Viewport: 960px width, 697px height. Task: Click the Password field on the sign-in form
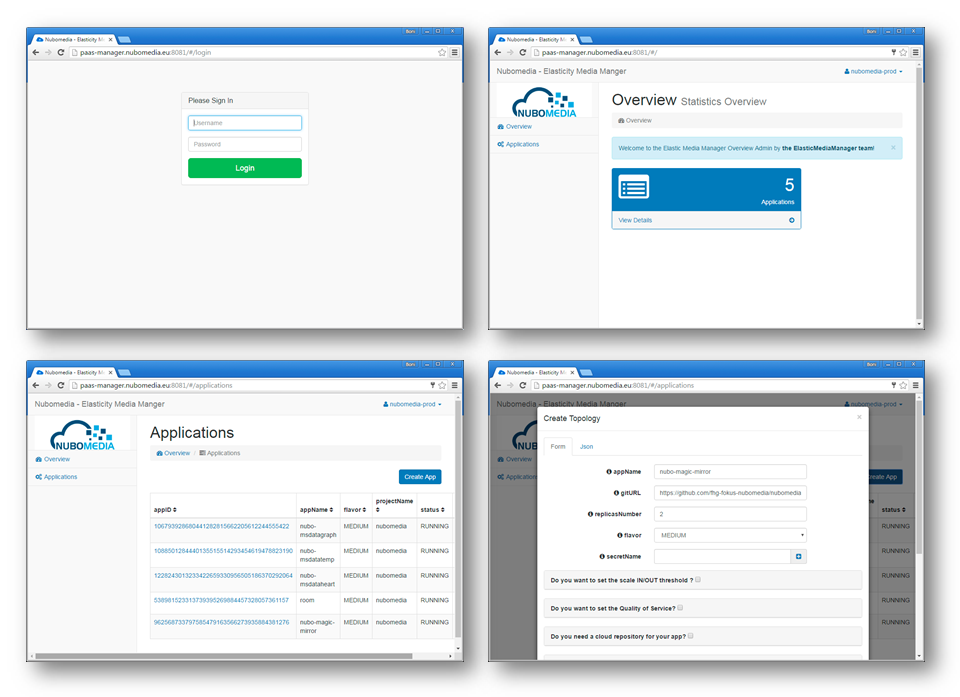tap(245, 145)
